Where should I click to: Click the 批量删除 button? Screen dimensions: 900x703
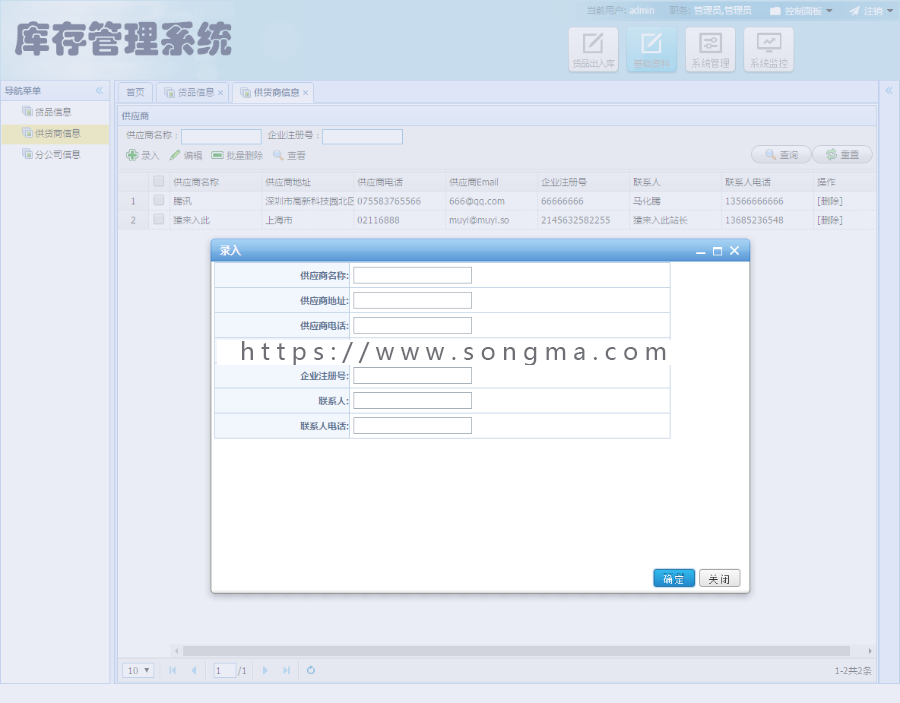tap(237, 155)
